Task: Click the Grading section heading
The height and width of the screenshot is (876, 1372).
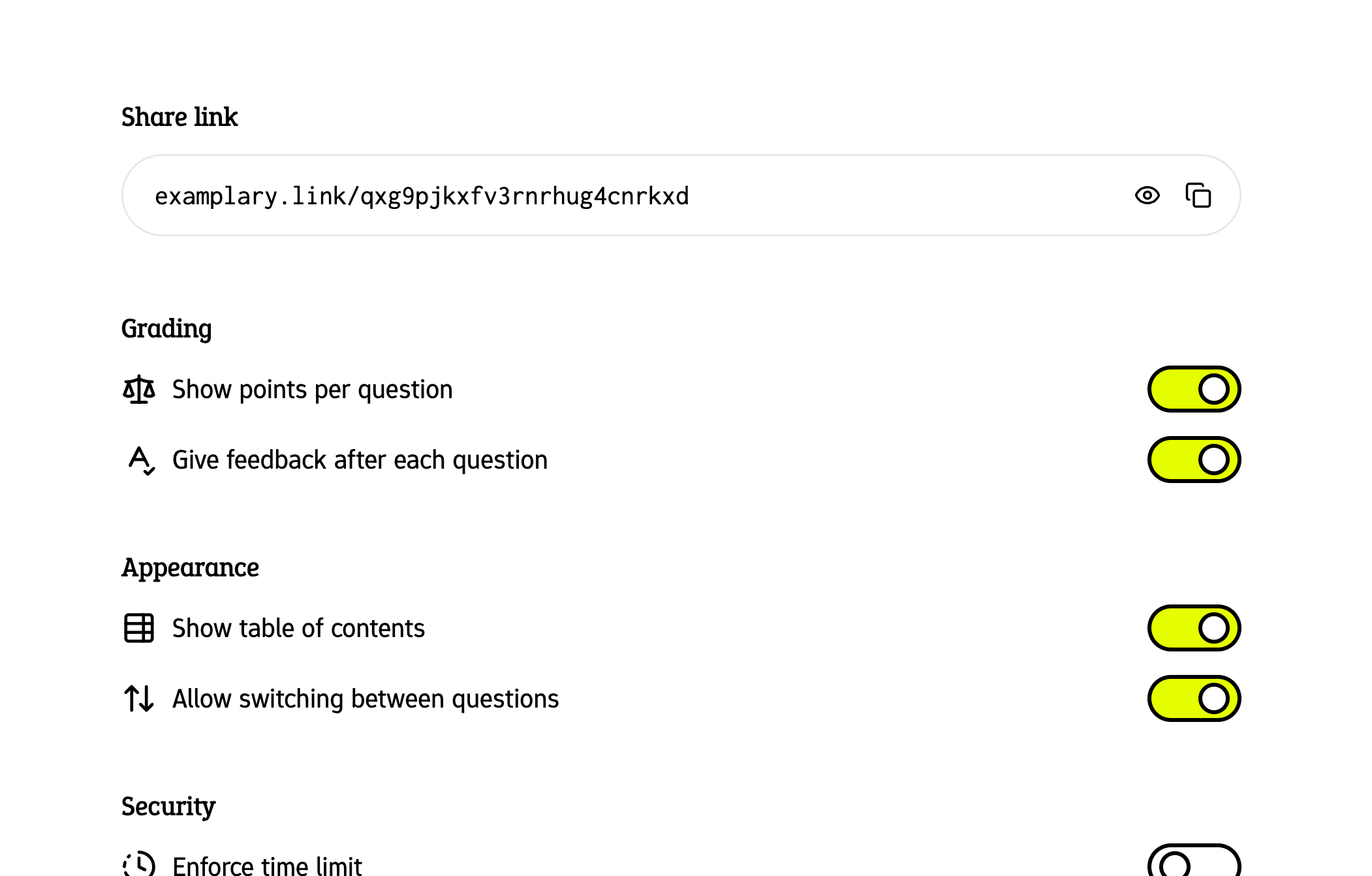Action: (x=166, y=329)
